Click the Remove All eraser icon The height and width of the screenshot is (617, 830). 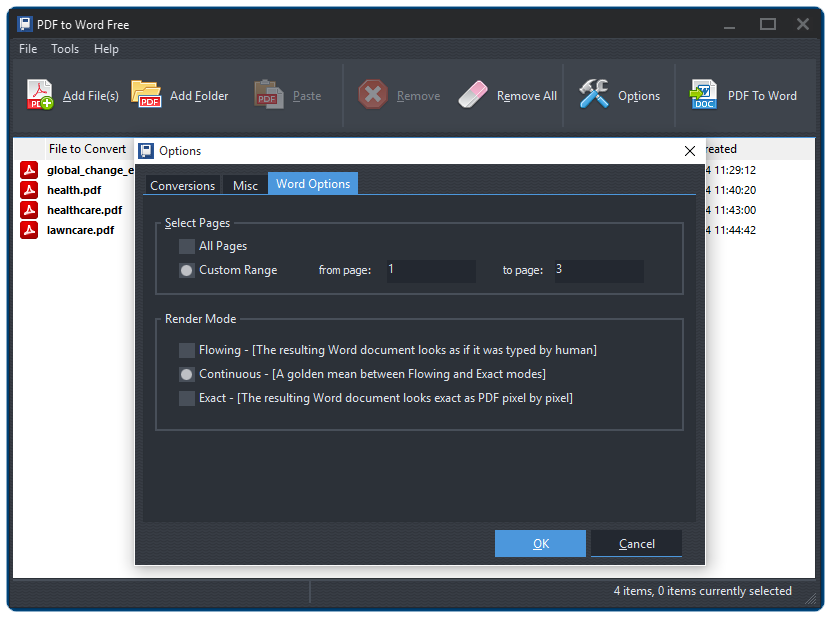[473, 95]
